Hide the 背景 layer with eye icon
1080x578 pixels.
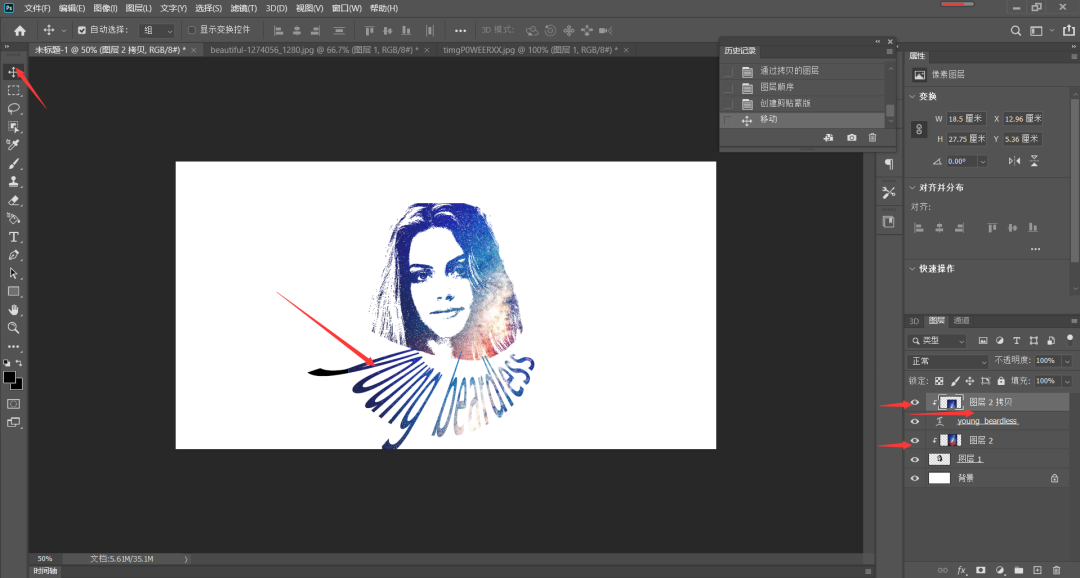(914, 479)
